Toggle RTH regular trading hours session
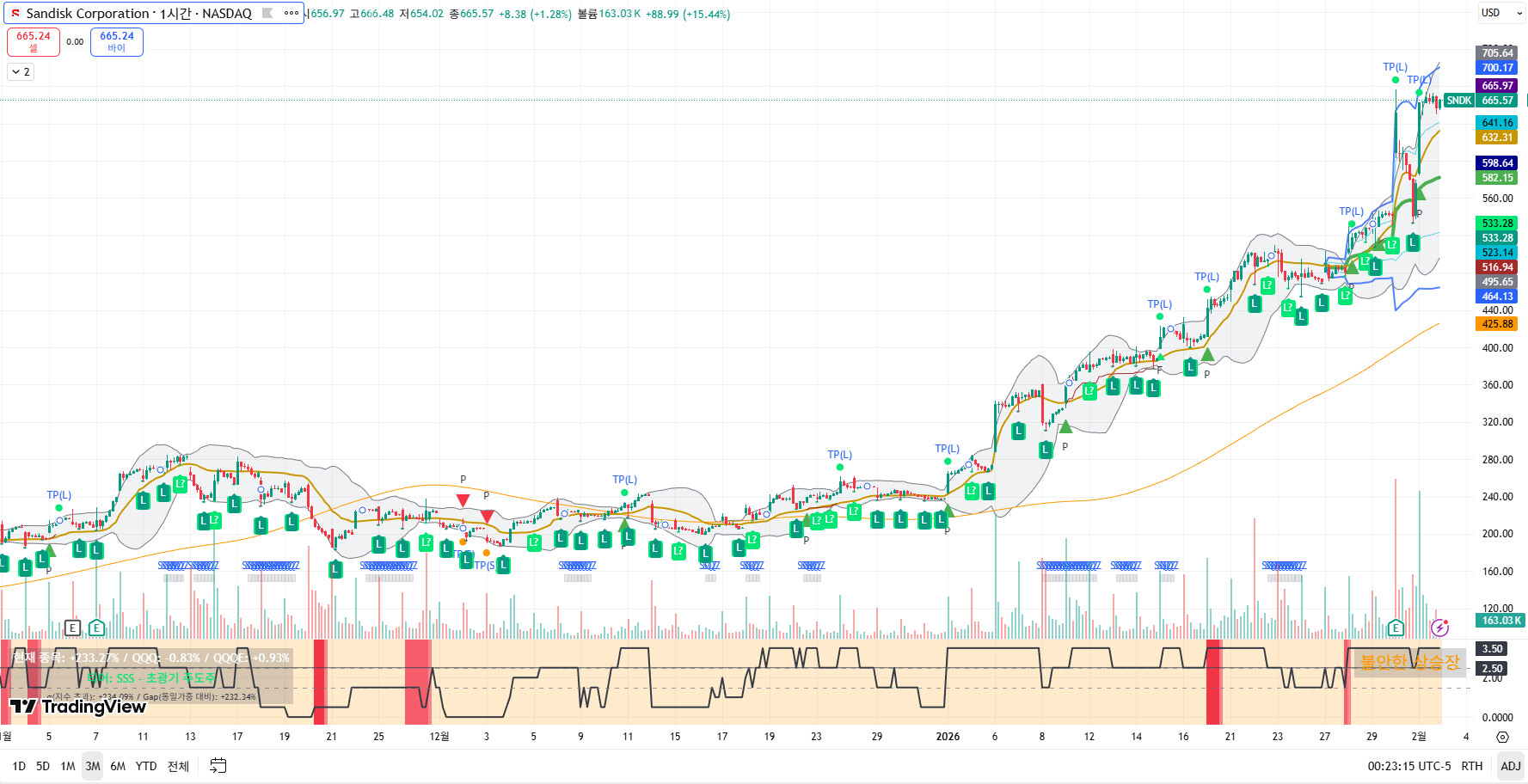This screenshot has height=784, width=1528. pos(1472,766)
